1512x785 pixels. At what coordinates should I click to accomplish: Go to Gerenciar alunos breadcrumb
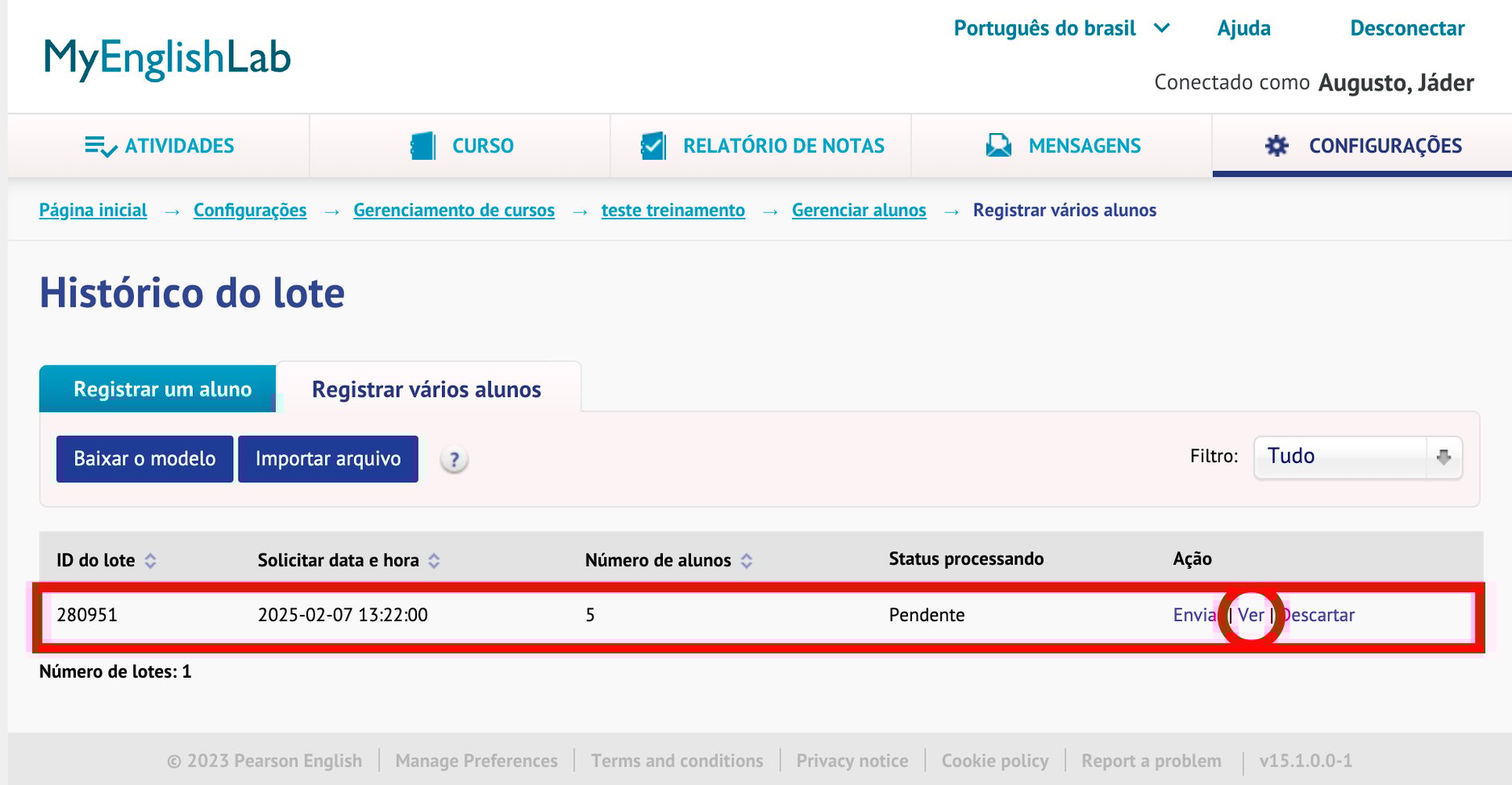point(859,211)
